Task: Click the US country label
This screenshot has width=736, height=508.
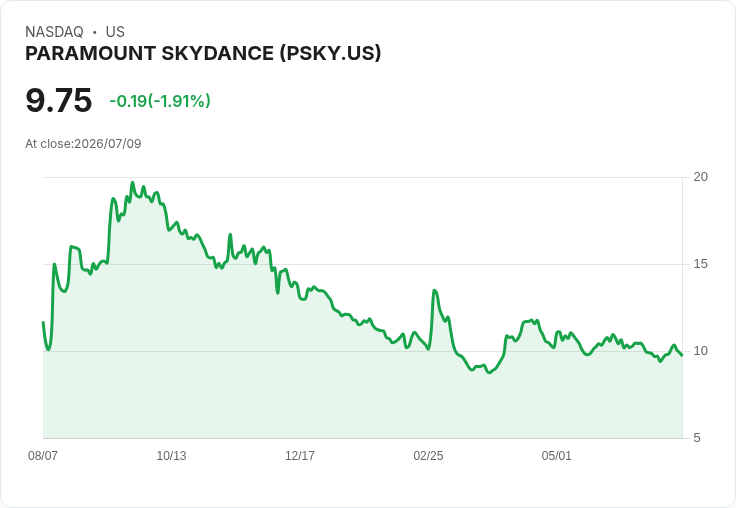Action: point(115,32)
